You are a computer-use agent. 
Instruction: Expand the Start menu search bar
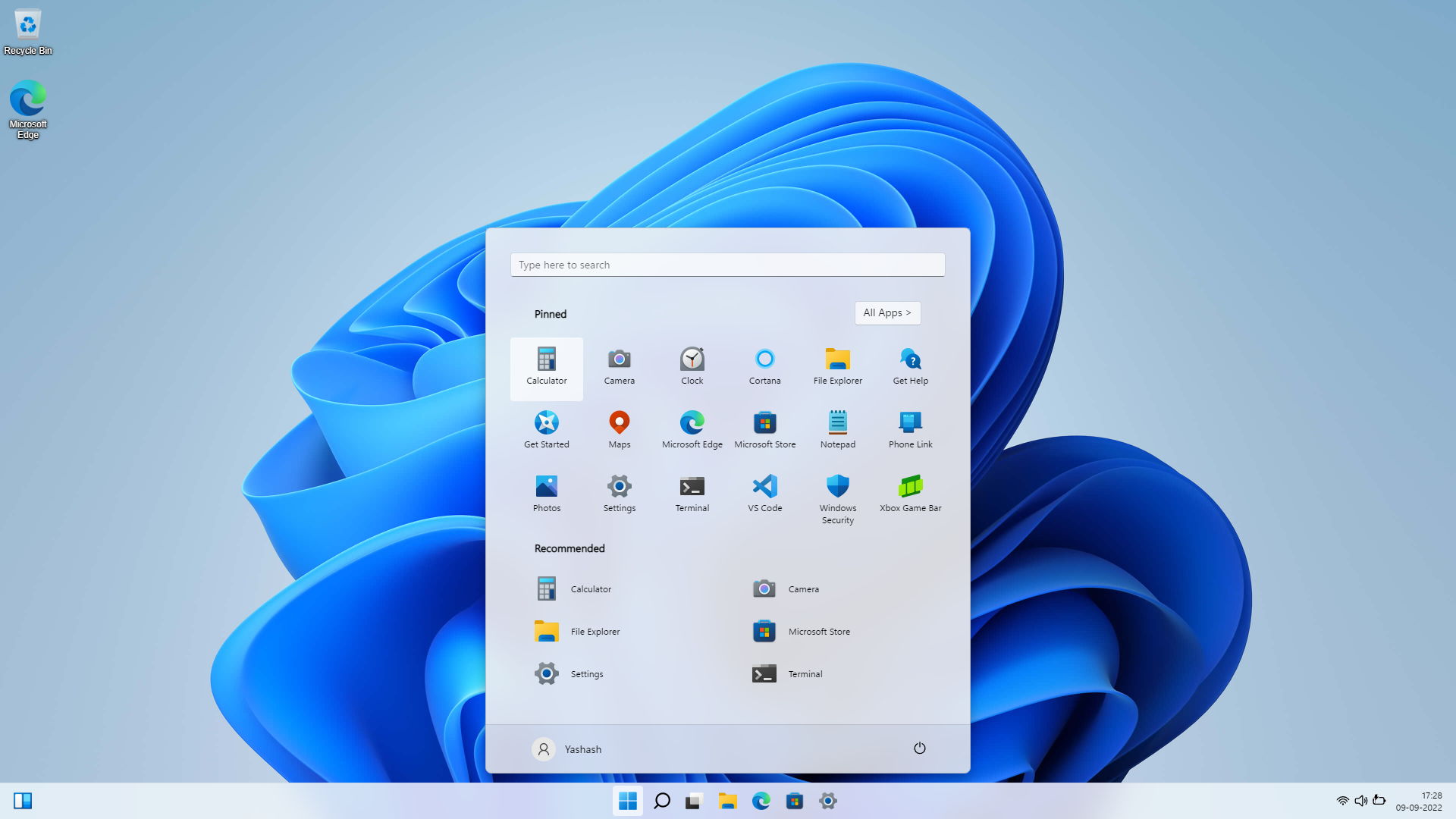point(727,264)
